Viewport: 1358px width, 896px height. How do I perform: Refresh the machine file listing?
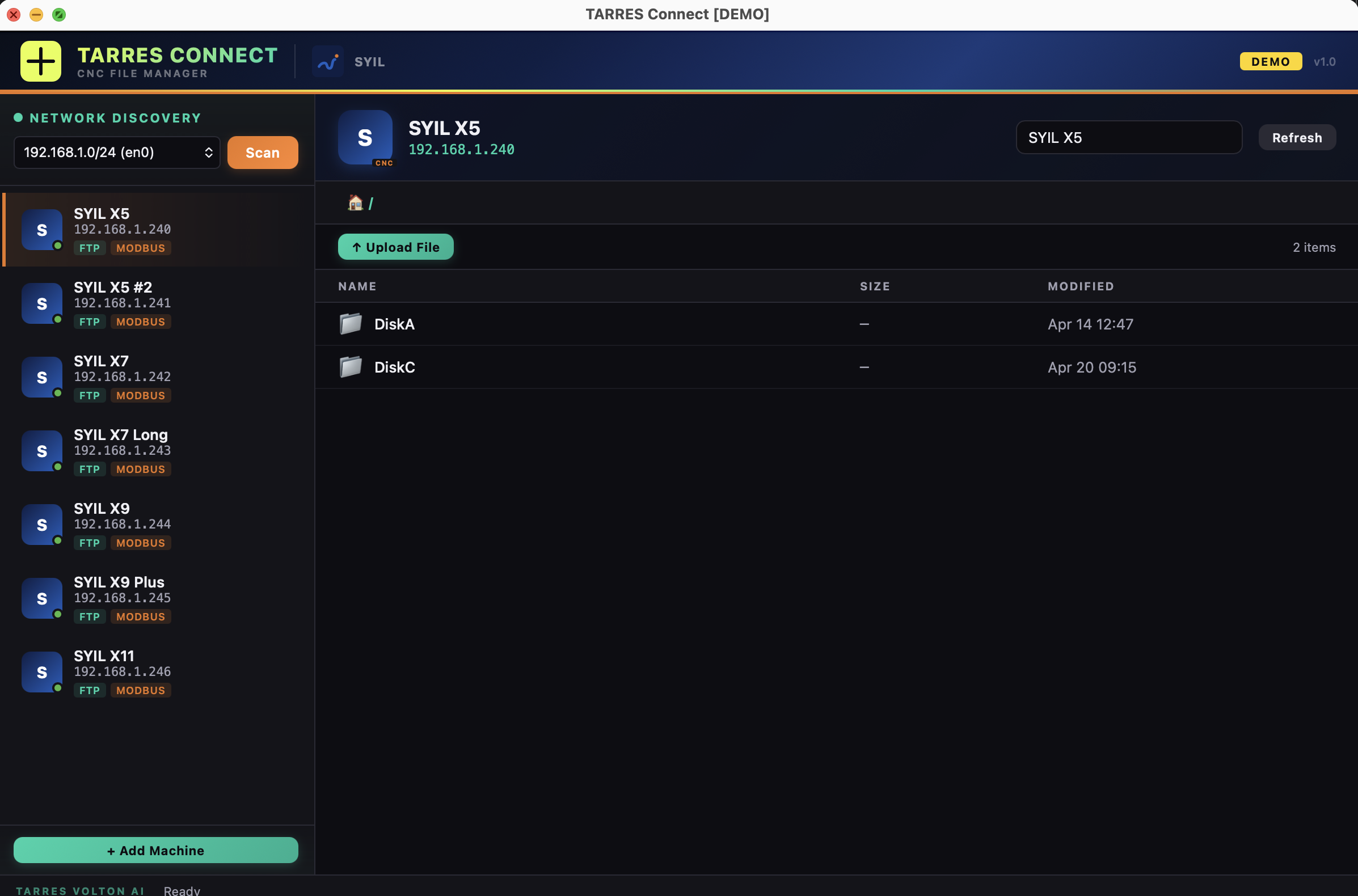(x=1297, y=137)
